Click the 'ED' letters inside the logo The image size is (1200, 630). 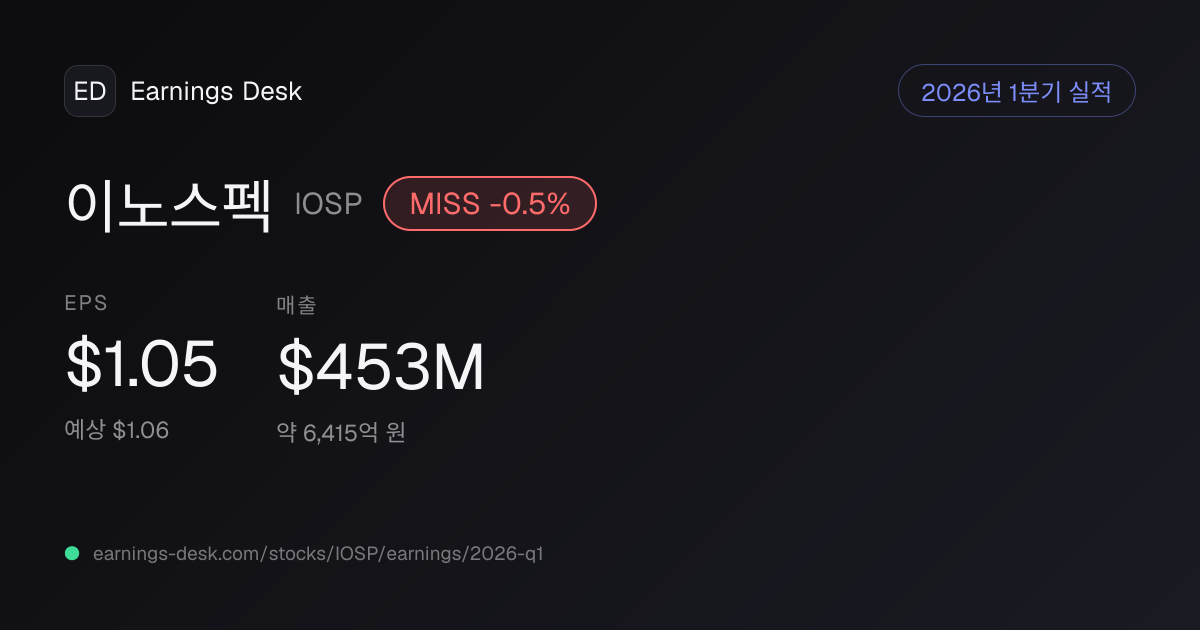point(90,91)
